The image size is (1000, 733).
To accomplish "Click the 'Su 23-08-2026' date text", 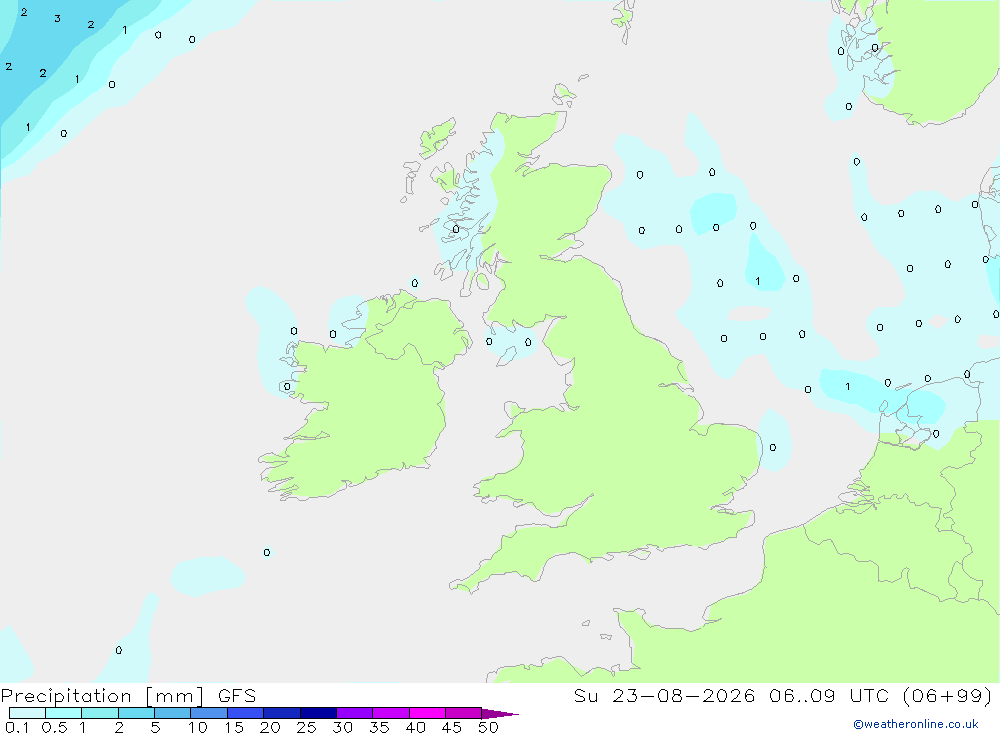I will [x=664, y=695].
